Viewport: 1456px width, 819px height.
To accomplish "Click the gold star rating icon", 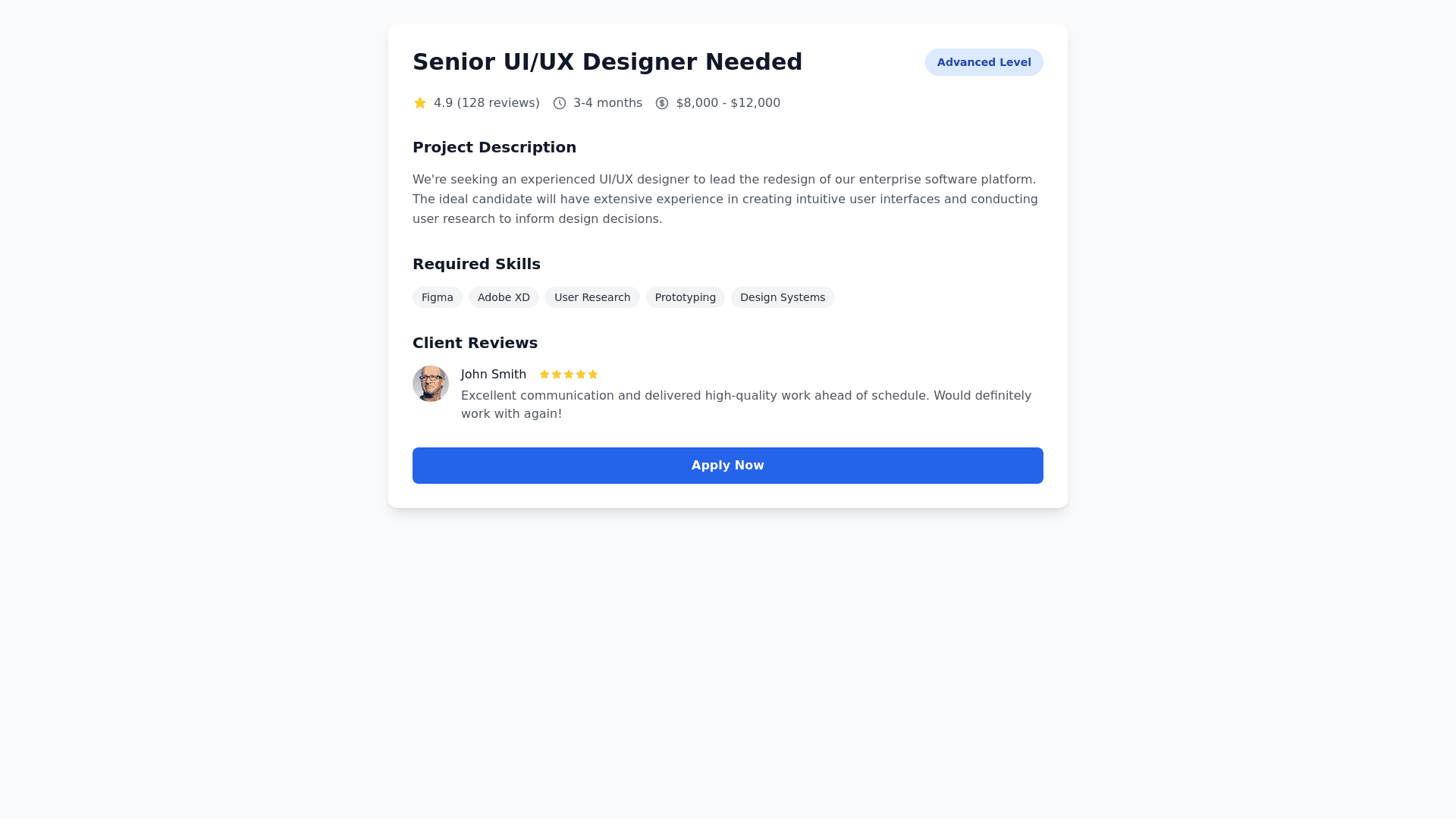I will point(420,103).
